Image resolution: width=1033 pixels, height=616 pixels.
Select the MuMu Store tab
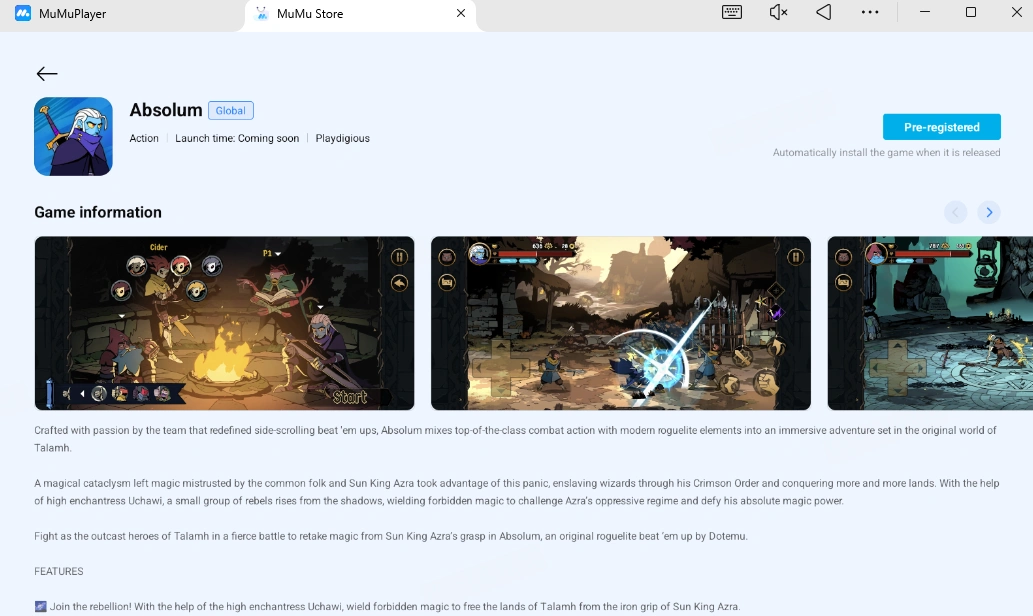point(360,14)
